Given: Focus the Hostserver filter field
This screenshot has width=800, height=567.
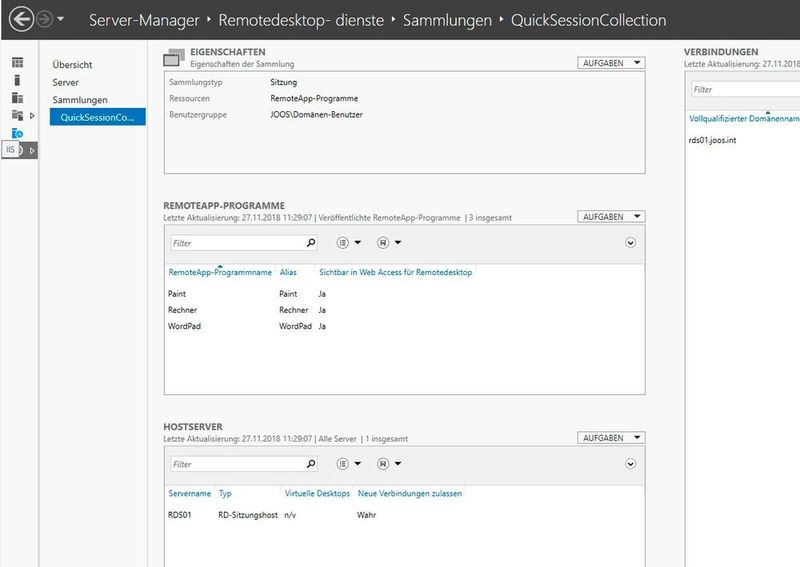Looking at the screenshot, I should coord(237,464).
